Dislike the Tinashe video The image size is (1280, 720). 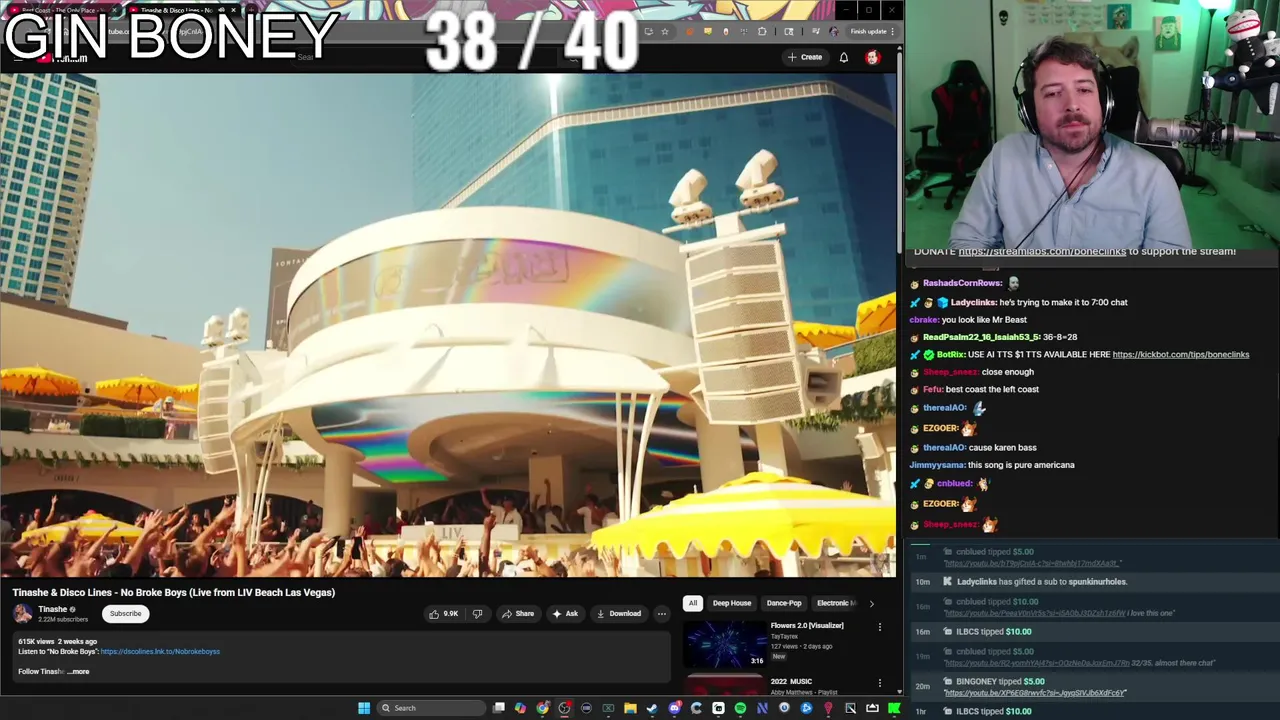tap(477, 614)
